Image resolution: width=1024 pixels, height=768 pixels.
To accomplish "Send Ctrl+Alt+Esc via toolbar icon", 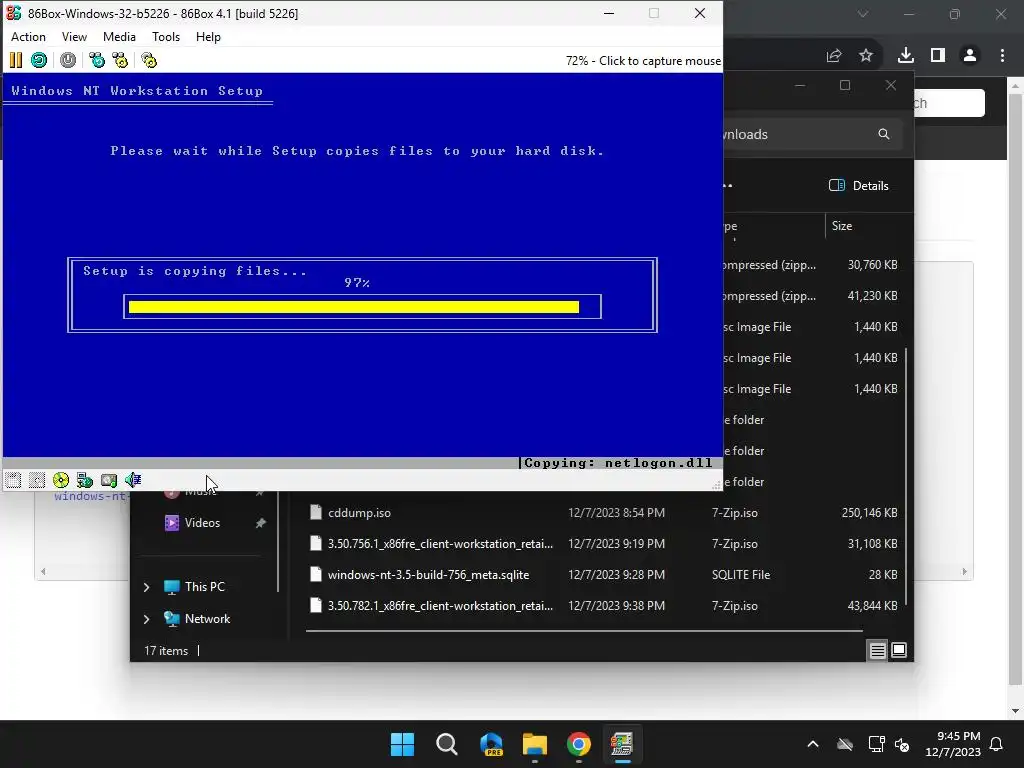I will coord(120,61).
